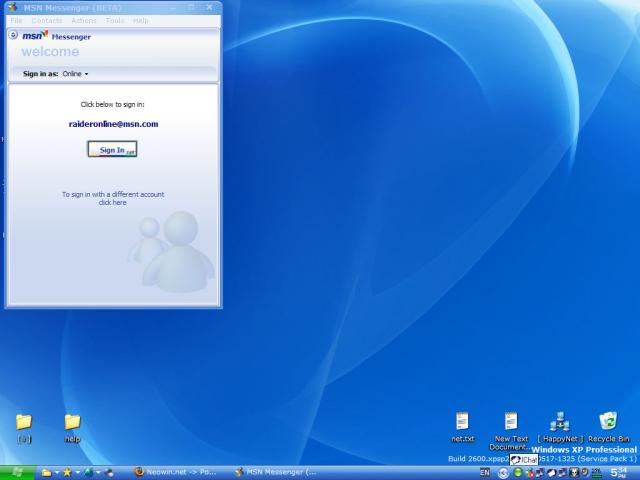Click the alien skull tray icon
Viewport: 640px width, 480px height.
tap(573, 473)
